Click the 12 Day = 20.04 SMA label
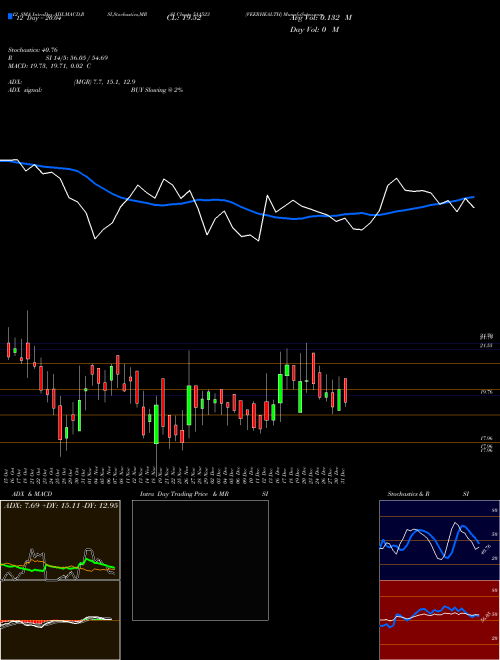Viewport: 500px width, 660px height. coord(38,18)
